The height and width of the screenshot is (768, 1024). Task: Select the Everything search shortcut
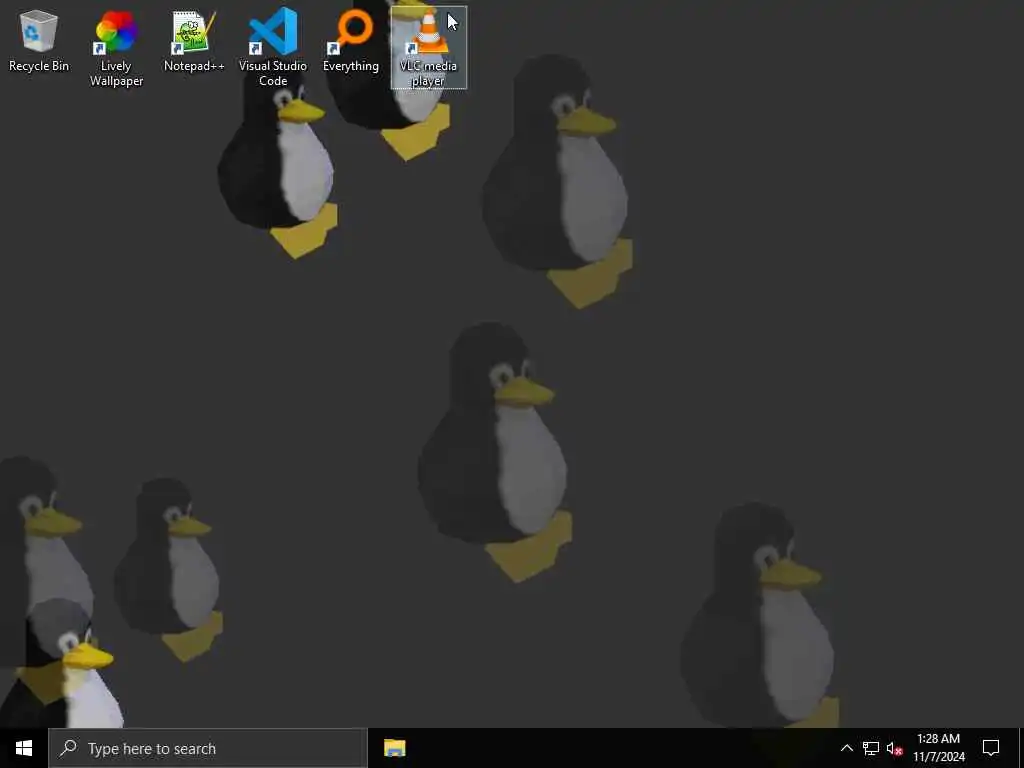pos(351,42)
